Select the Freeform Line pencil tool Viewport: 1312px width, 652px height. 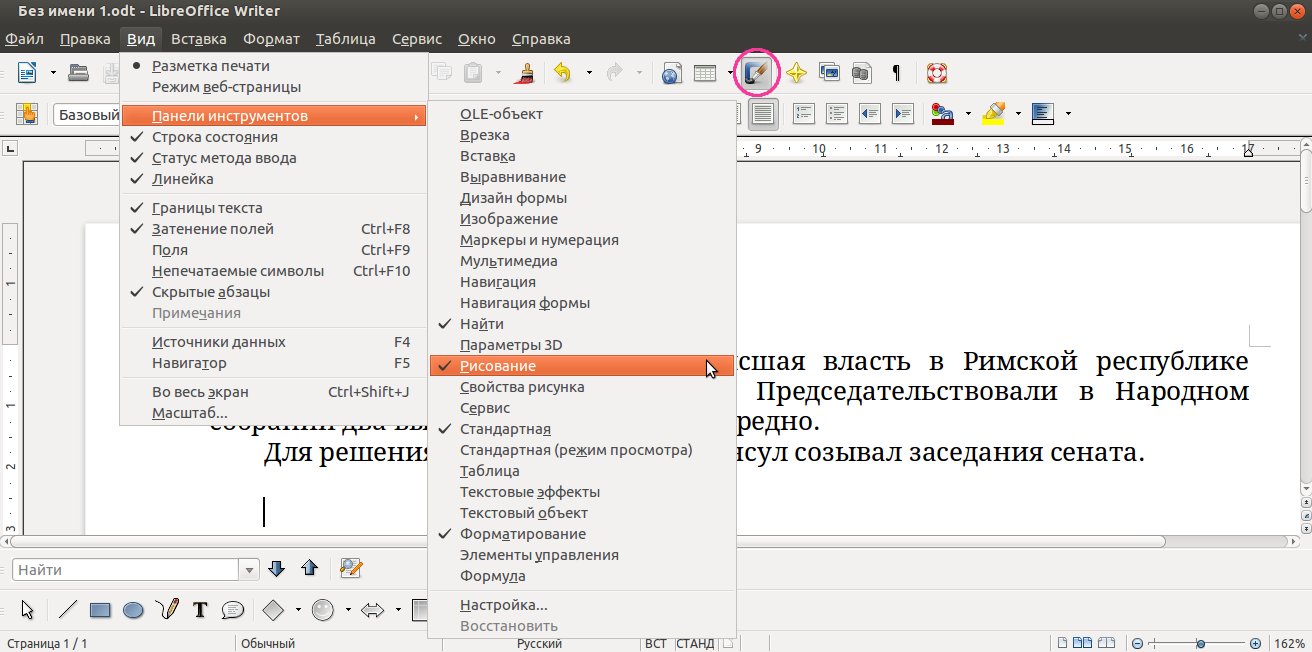pos(168,609)
